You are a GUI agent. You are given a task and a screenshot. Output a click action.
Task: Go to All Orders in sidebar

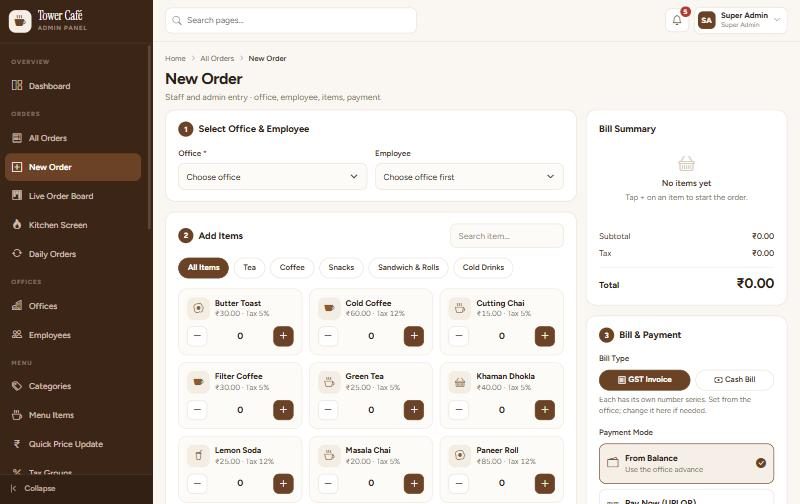73,138
